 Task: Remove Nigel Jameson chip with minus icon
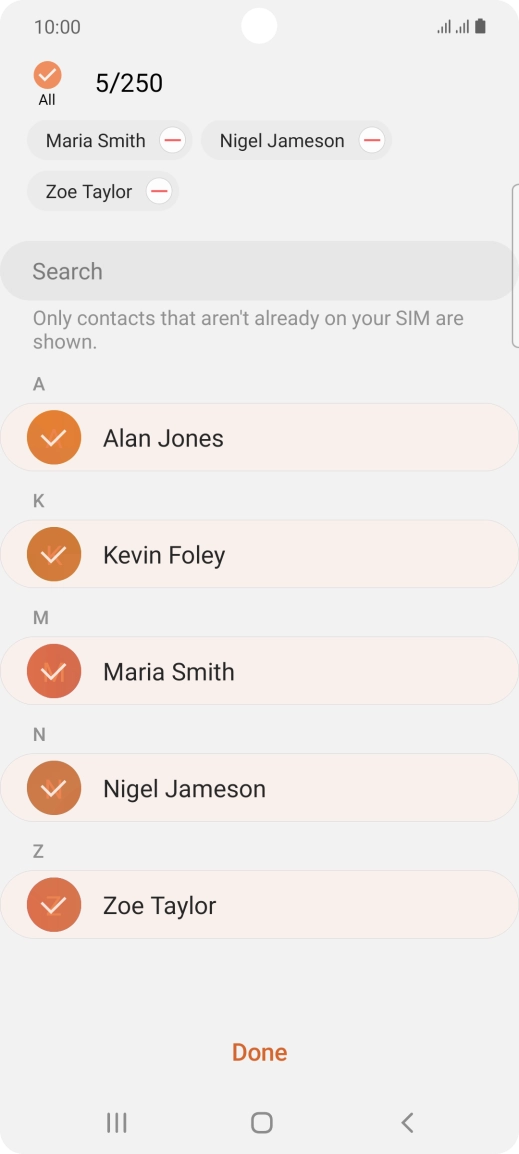click(x=371, y=140)
